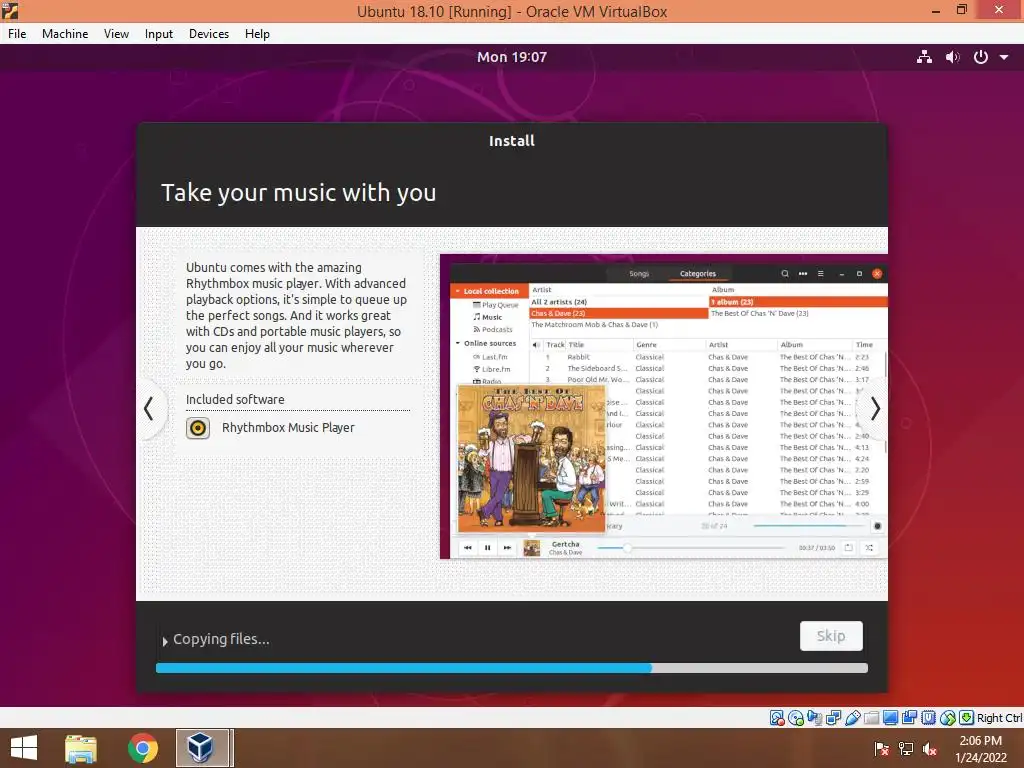Expand the Ubuntu system menu arrow
The height and width of the screenshot is (768, 1024).
pyautogui.click(x=1004, y=57)
